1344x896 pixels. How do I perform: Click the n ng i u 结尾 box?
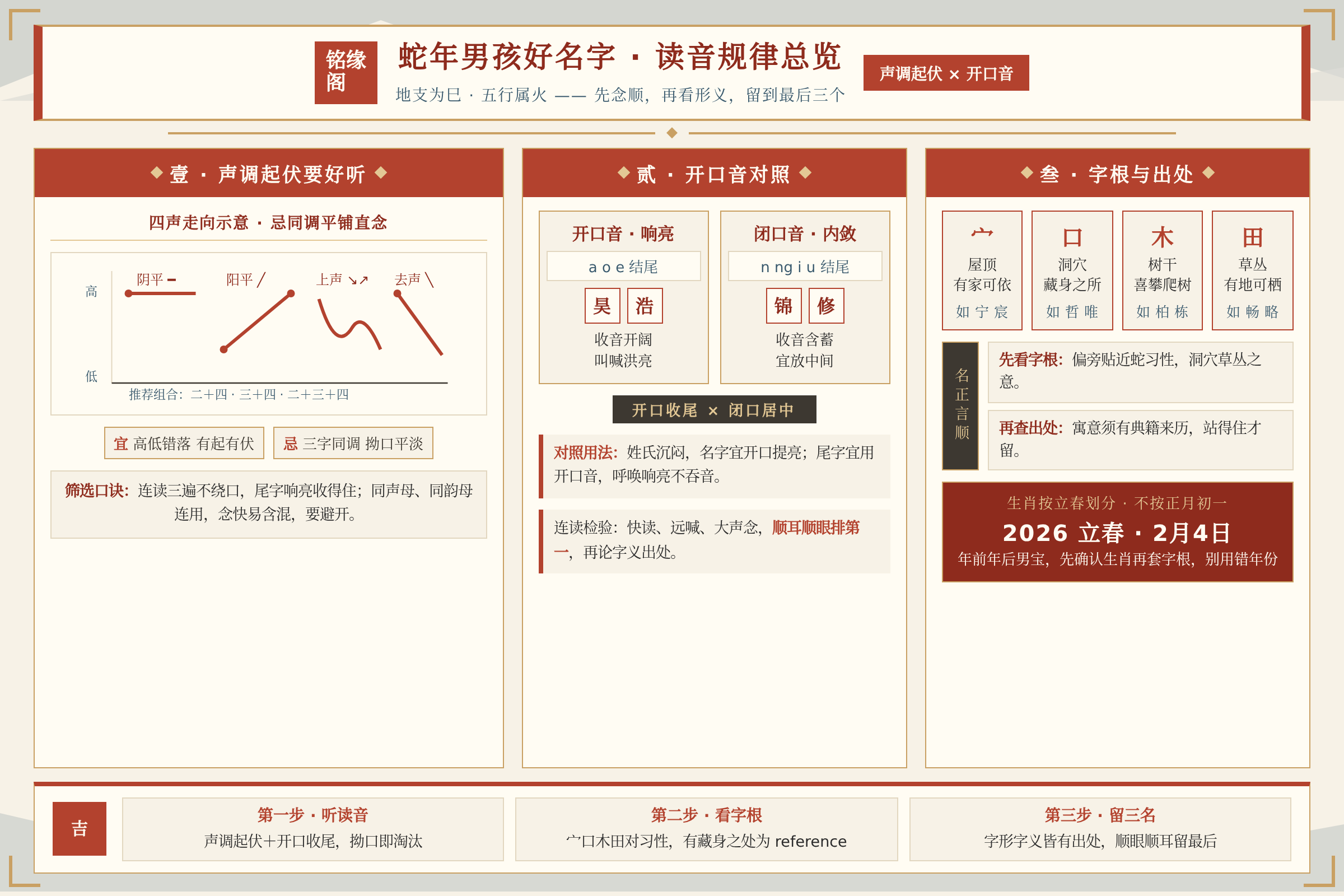(x=805, y=267)
